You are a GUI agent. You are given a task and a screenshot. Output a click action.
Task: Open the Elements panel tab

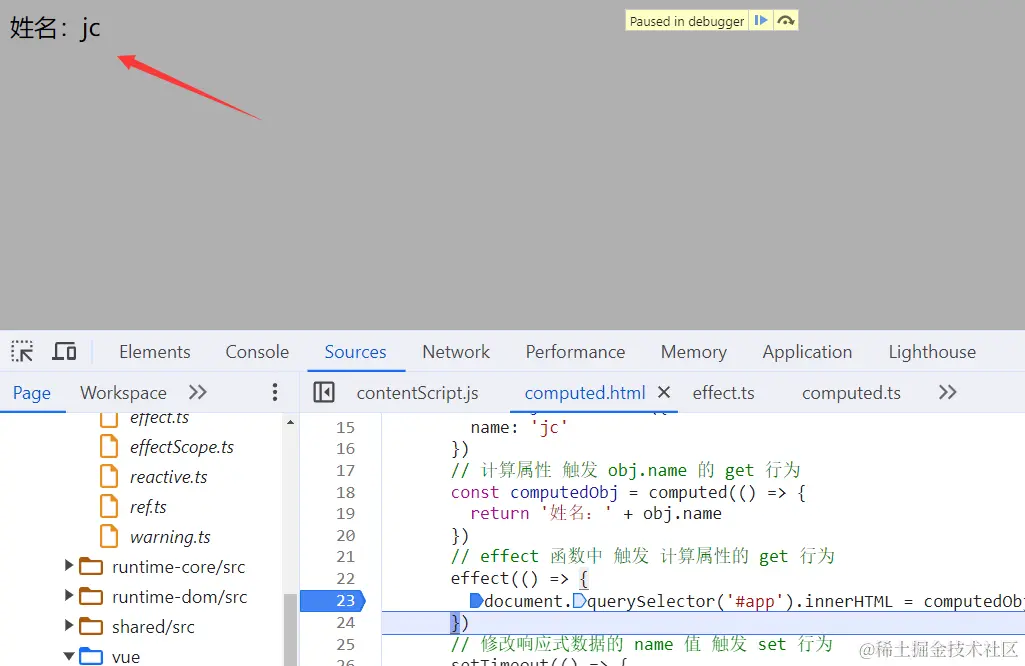tap(155, 352)
